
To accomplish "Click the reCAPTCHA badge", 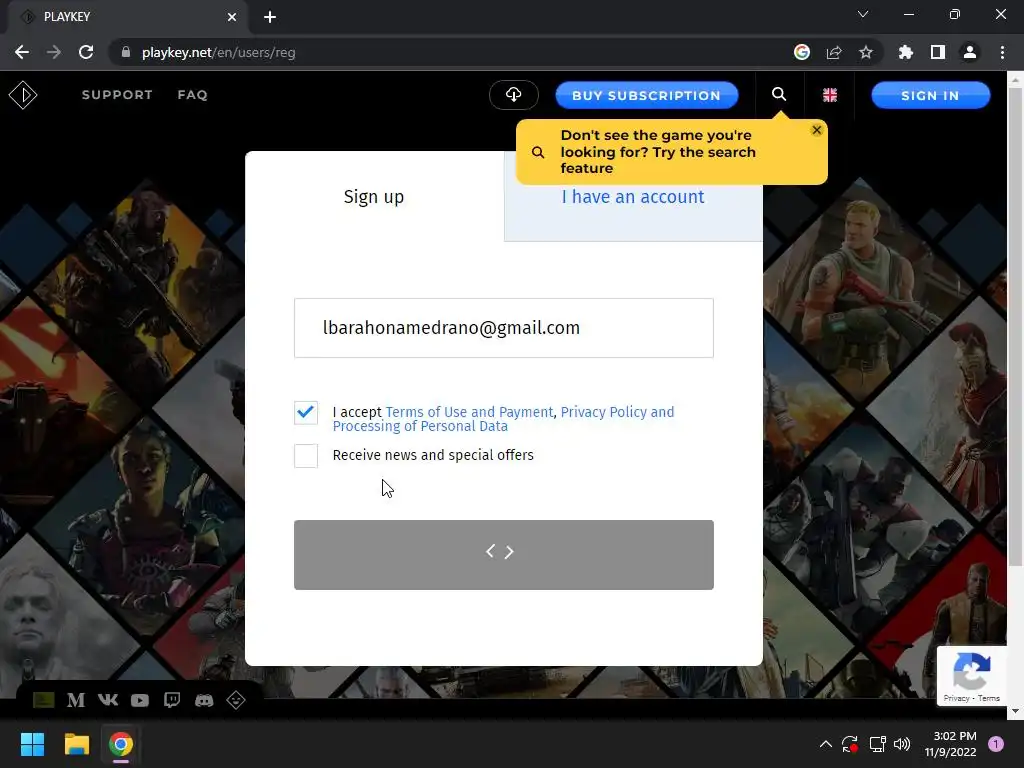I will click(972, 675).
